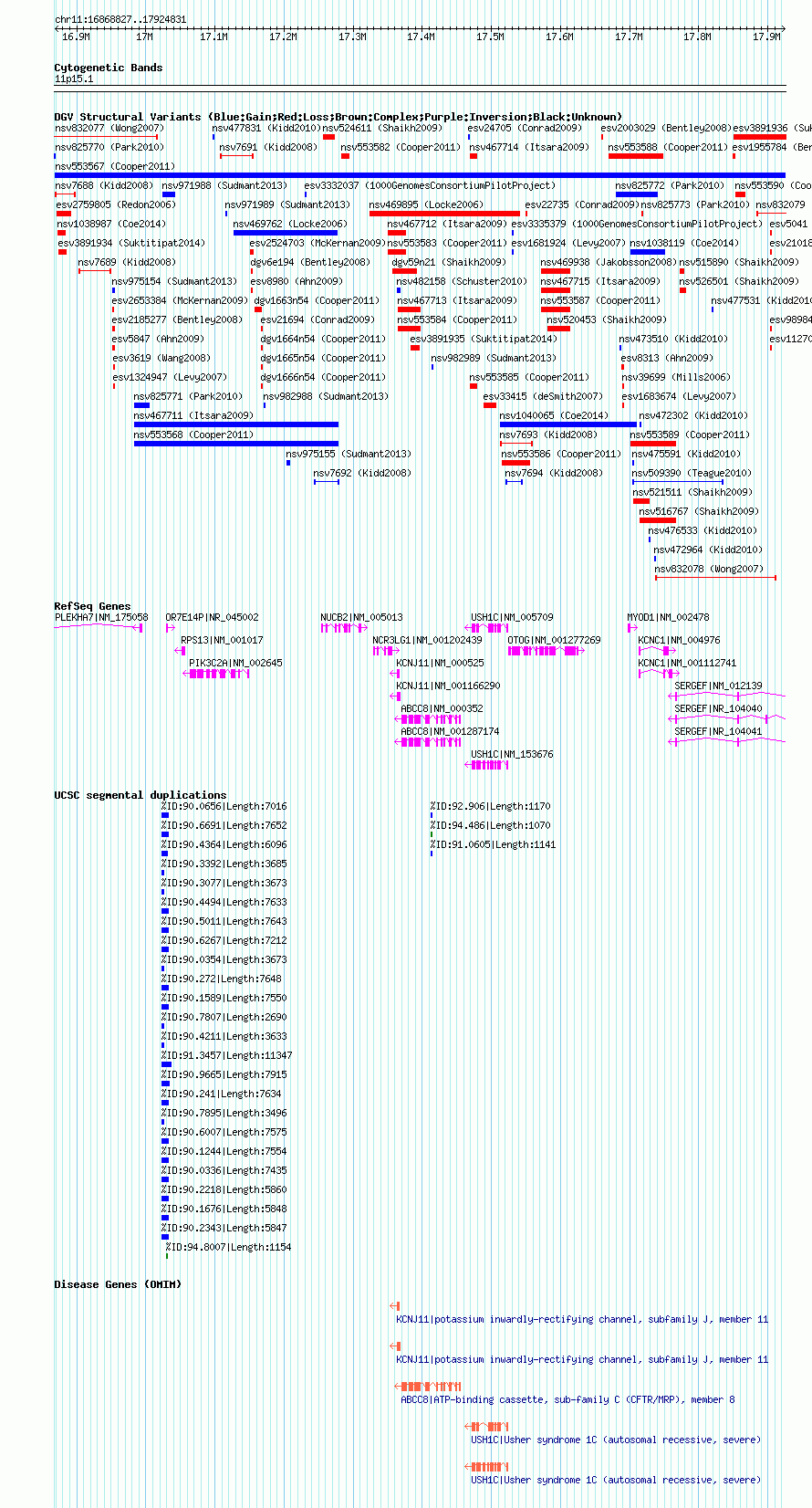
Task: Click duplication %ID:91.0605|Length:1141
Action: (494, 844)
